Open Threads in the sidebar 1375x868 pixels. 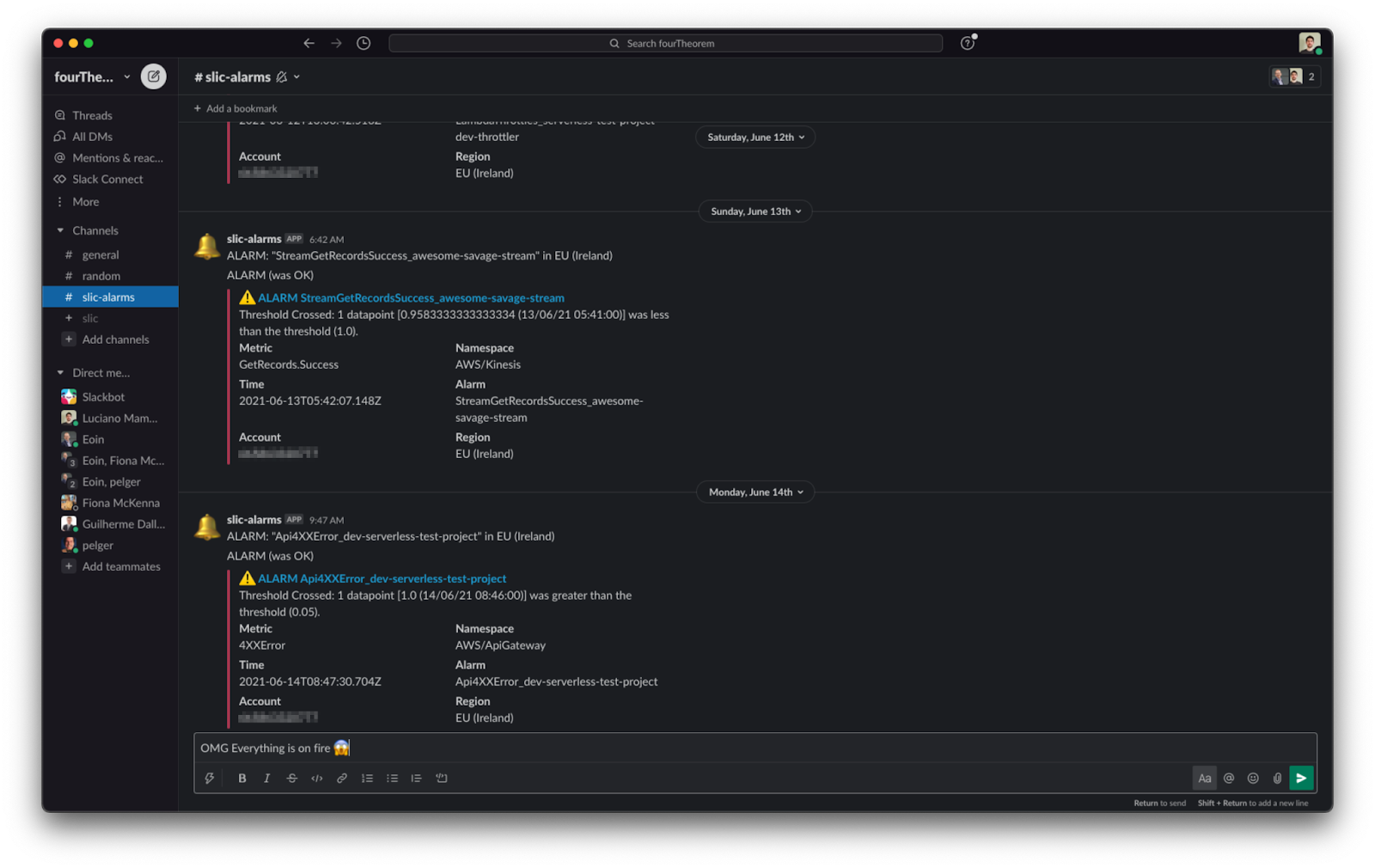point(92,115)
